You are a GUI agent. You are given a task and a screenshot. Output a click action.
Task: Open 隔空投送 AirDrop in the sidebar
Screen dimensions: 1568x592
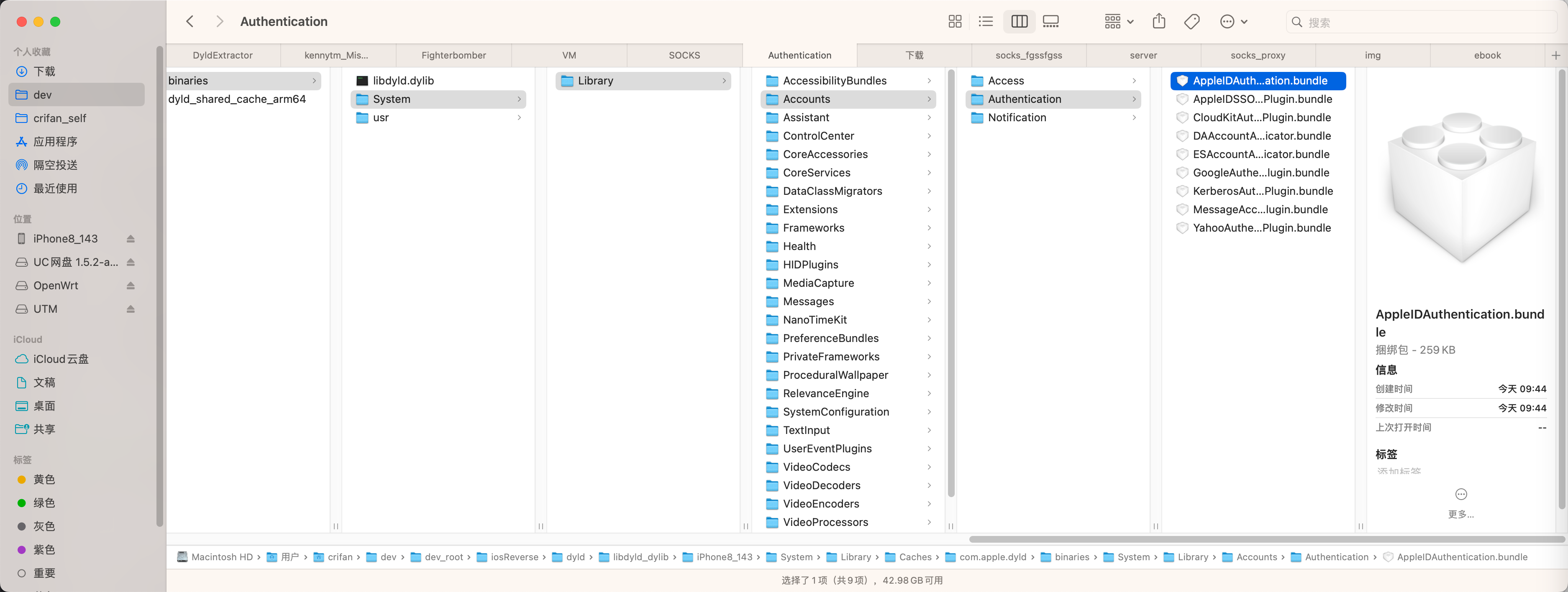[x=77, y=165]
